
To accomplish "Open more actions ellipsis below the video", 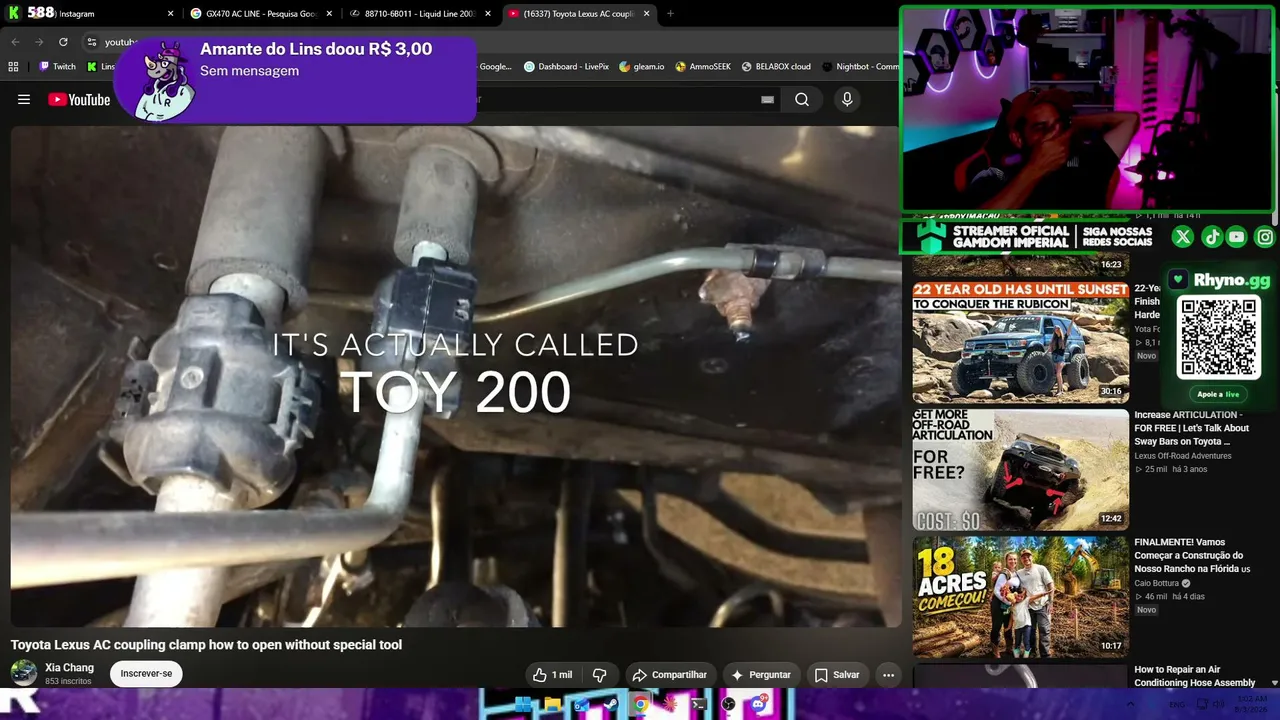I will [x=888, y=675].
